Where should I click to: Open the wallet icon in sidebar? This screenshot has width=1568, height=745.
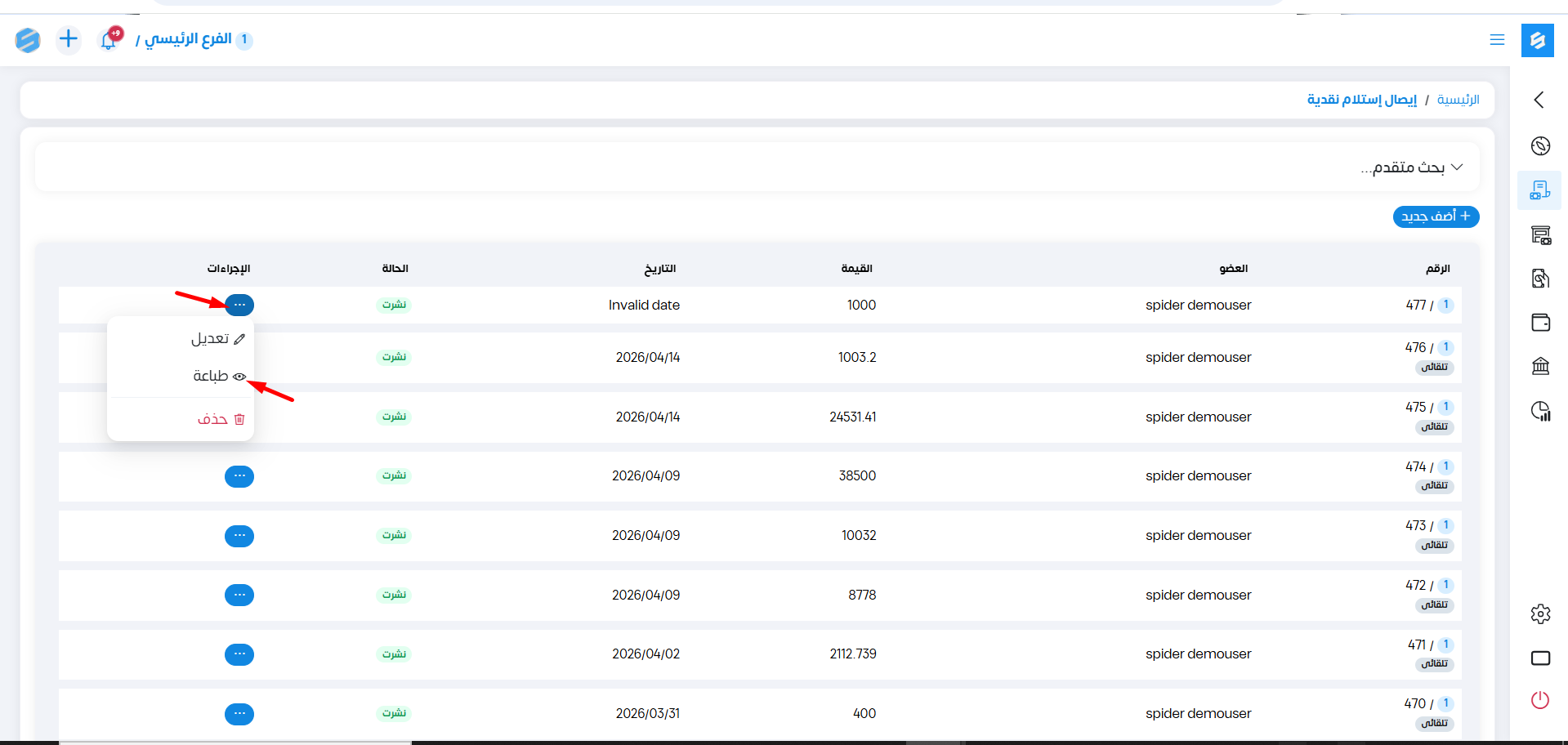click(1540, 323)
